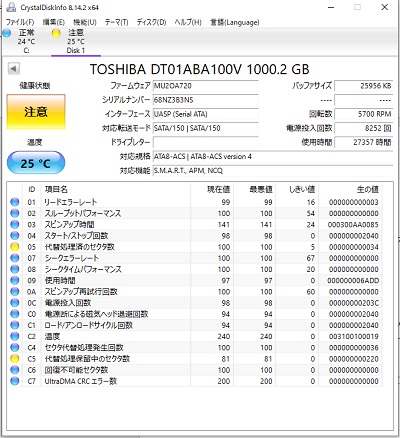400x438 pixels.
Task: Click the blue icon of row 03 スピンアップ時間
Action: click(x=15, y=224)
